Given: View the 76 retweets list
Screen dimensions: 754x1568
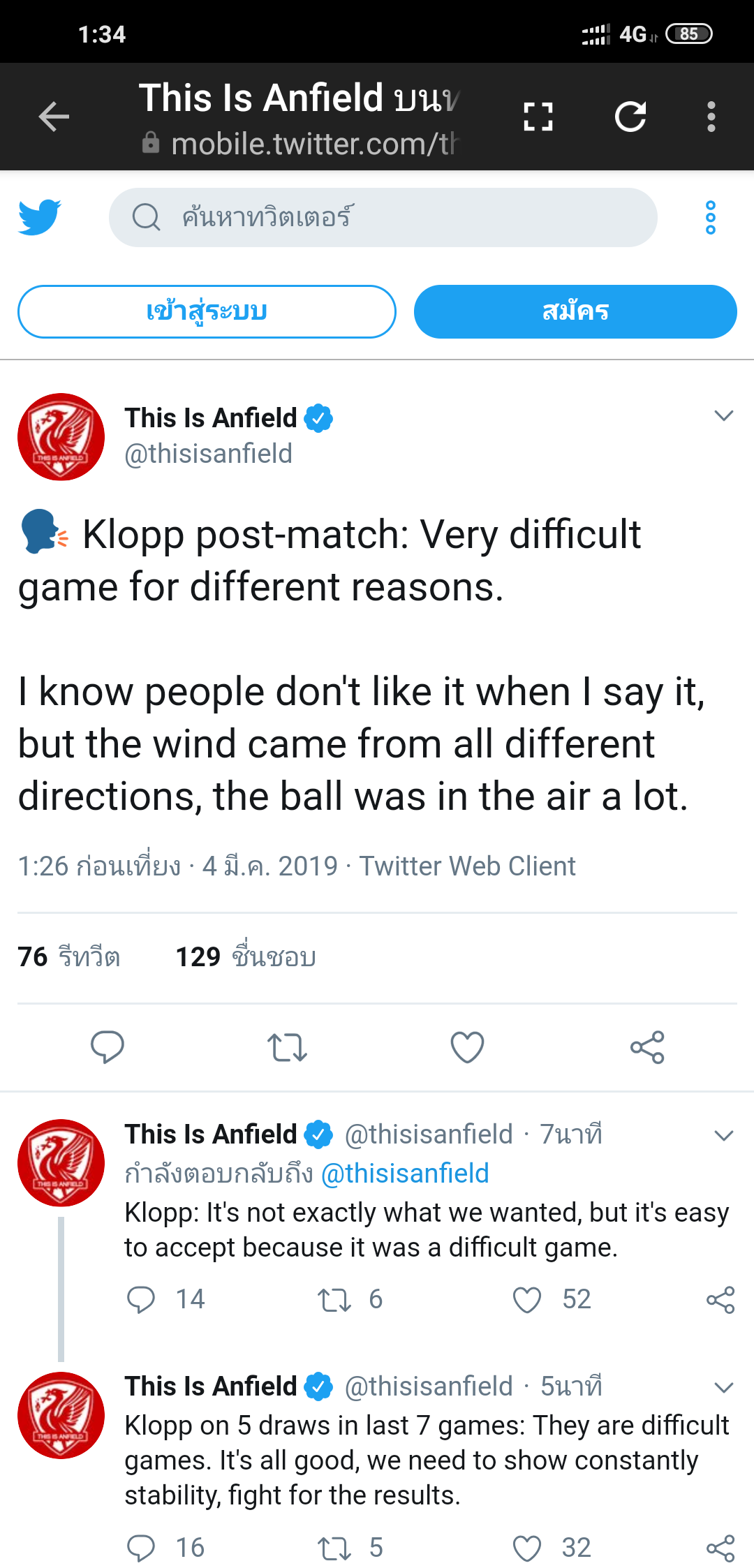Looking at the screenshot, I should (x=69, y=956).
